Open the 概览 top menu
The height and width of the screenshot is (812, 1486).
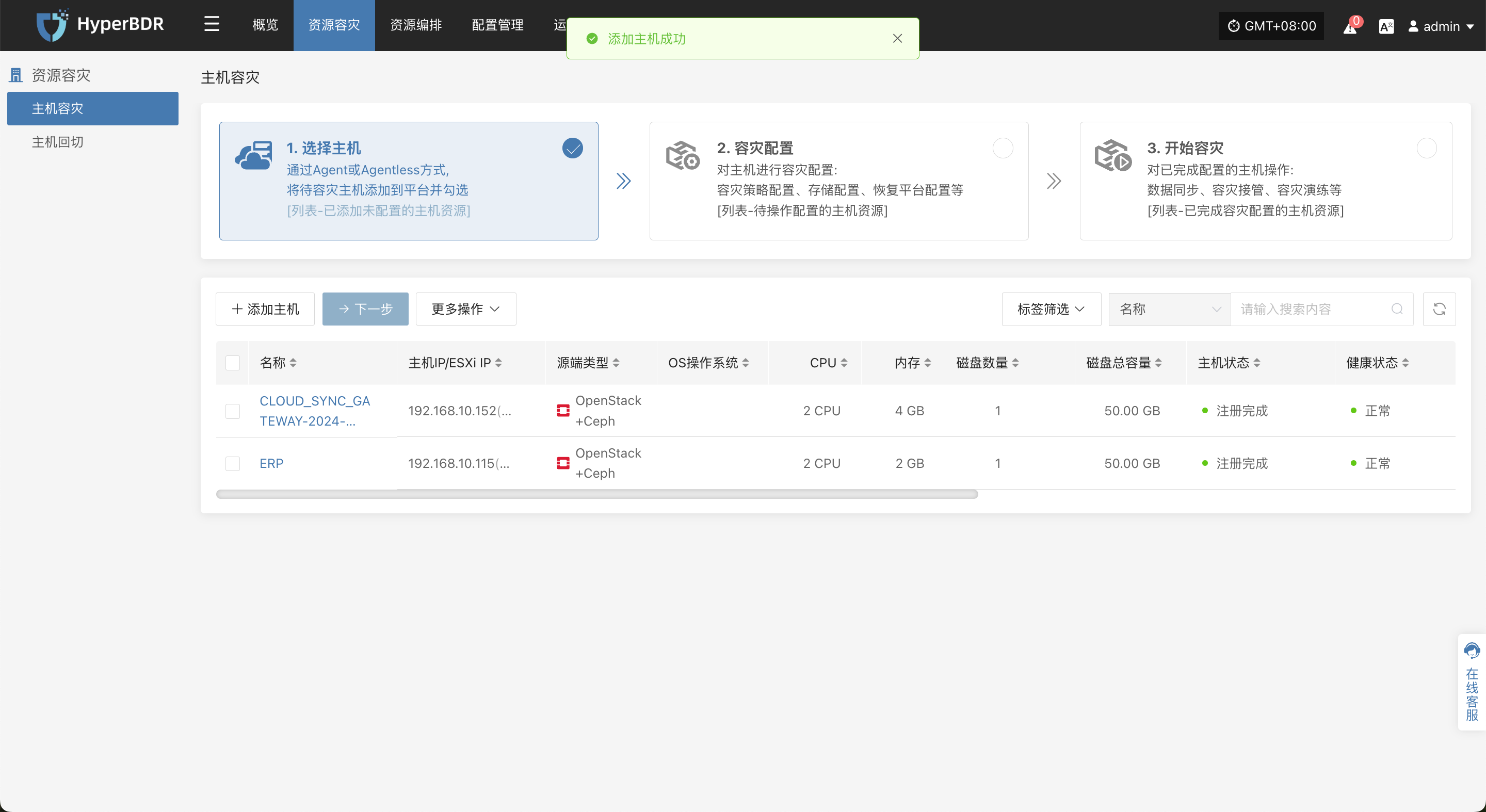click(x=265, y=25)
